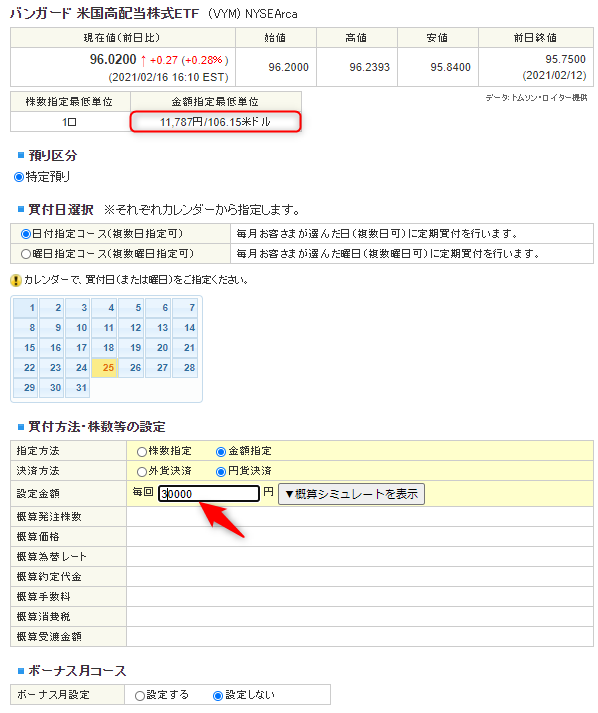This screenshot has height=713, width=598.
Task: Toggle highlighted day 25 in calendar
Action: 104,368
